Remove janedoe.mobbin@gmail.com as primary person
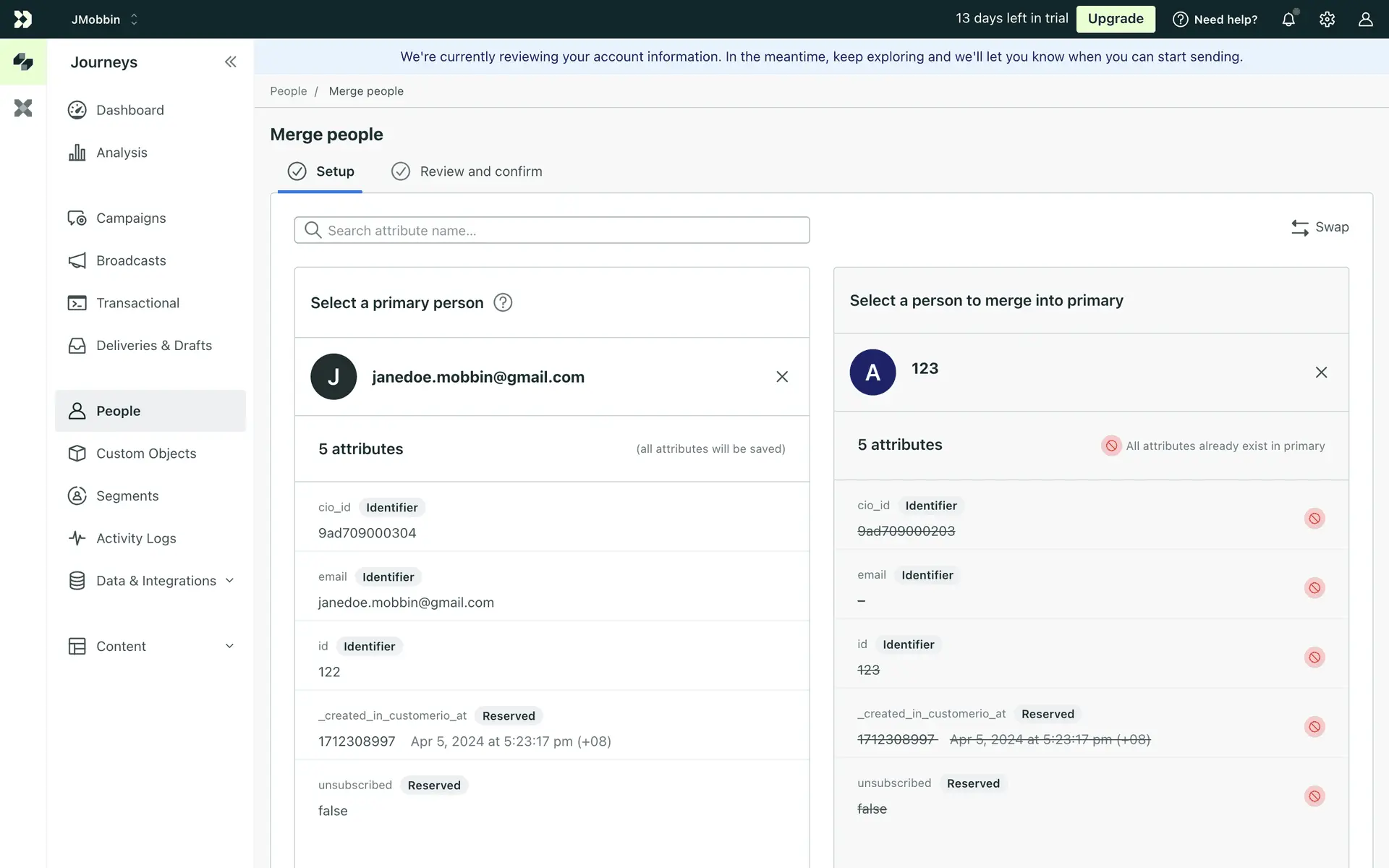 782,377
